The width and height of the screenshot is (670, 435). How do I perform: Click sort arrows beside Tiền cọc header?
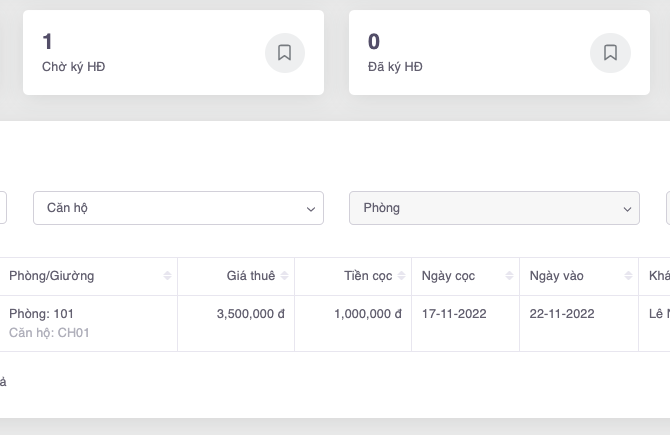(402, 276)
